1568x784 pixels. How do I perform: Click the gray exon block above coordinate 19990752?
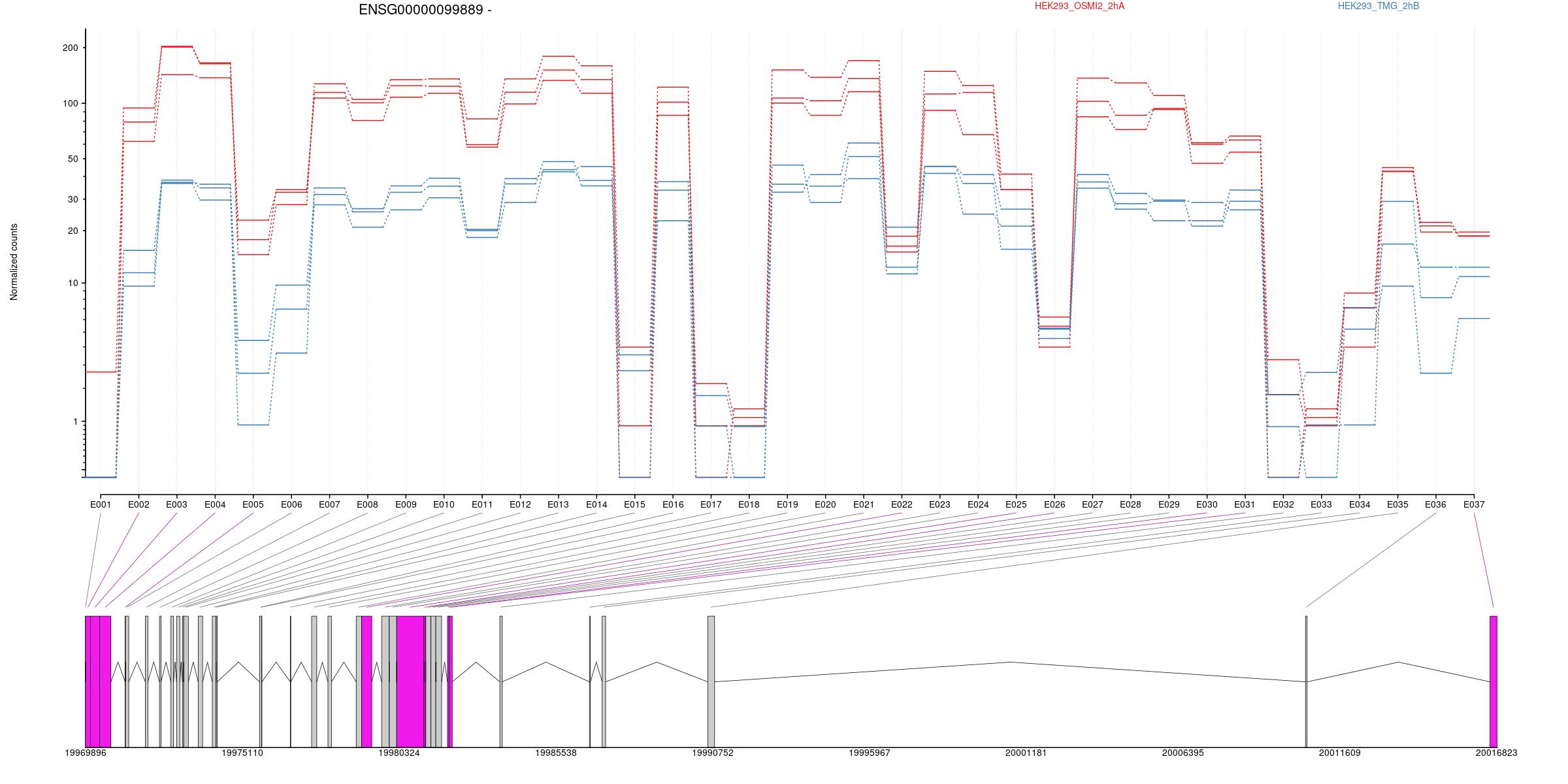[x=711, y=681]
